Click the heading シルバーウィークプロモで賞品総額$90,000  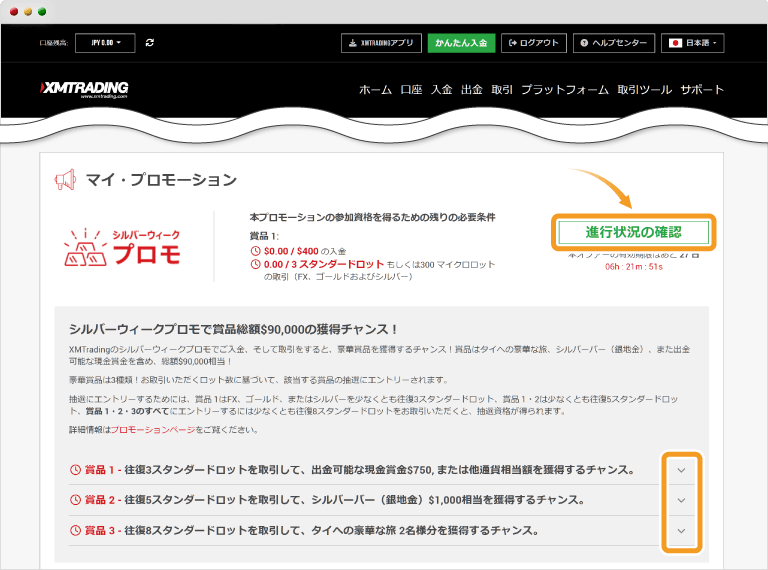[233, 330]
